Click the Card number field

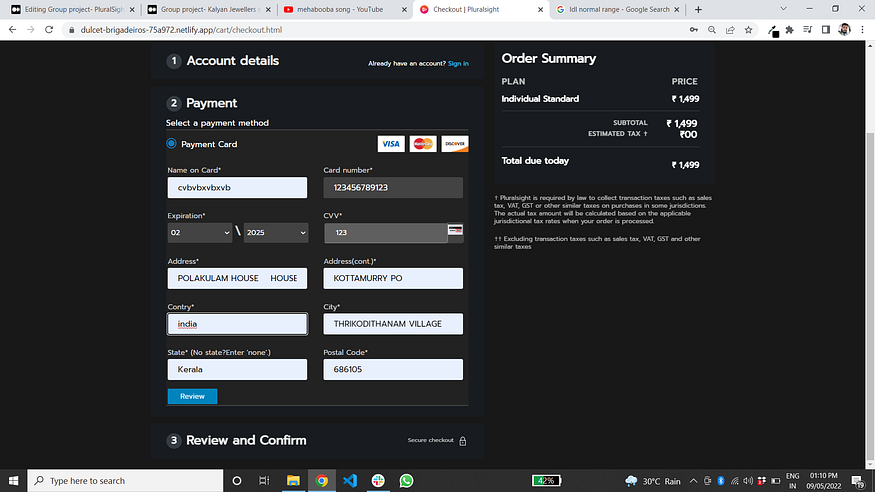393,187
